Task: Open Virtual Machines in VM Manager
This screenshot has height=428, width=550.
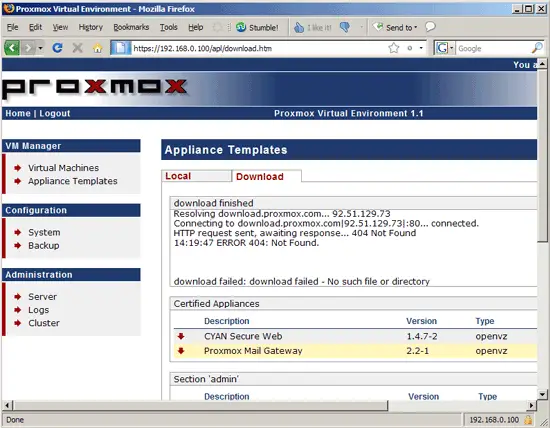Action: click(x=63, y=168)
